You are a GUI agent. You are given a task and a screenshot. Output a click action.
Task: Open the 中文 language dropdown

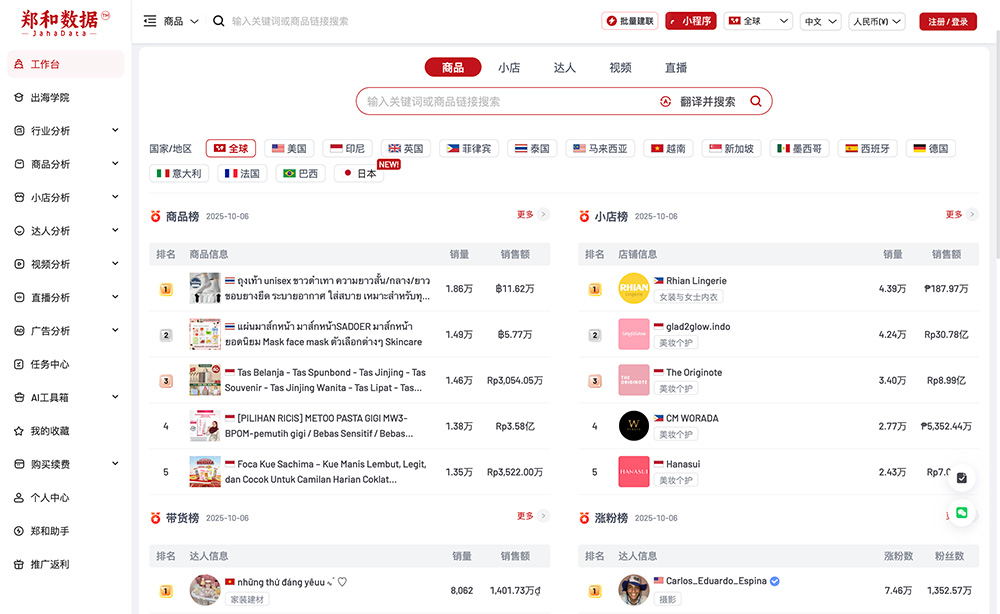tap(820, 21)
